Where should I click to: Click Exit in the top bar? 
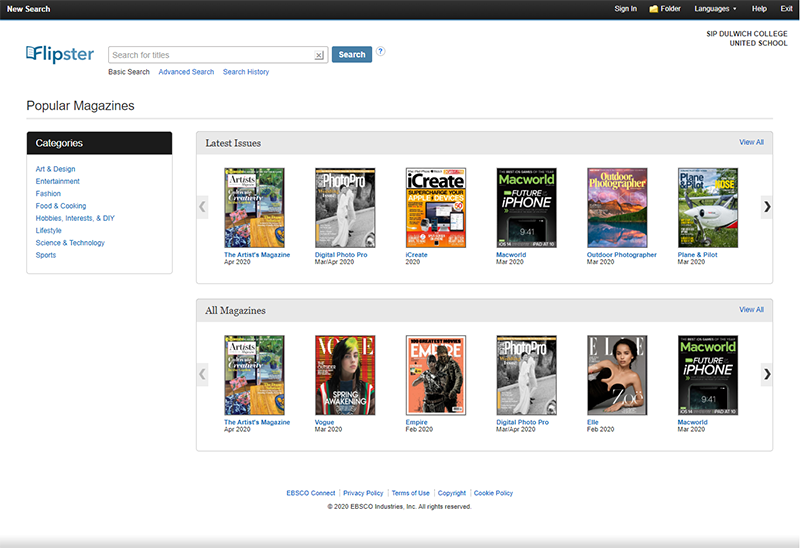point(786,9)
